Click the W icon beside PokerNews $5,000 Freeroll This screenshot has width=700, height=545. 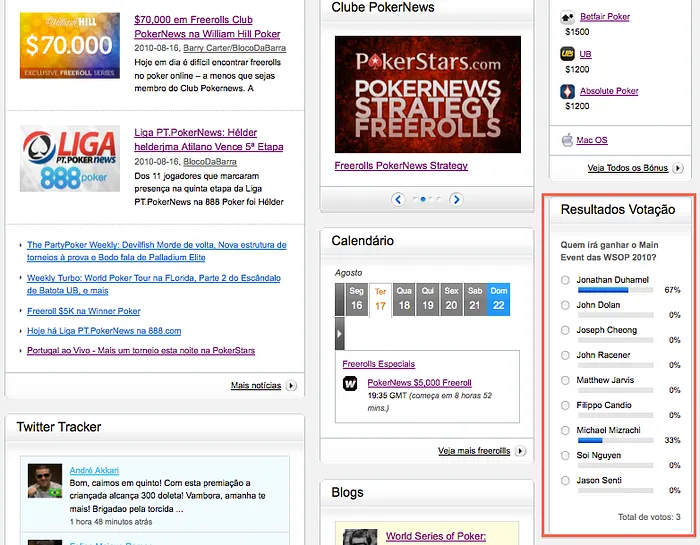(351, 383)
